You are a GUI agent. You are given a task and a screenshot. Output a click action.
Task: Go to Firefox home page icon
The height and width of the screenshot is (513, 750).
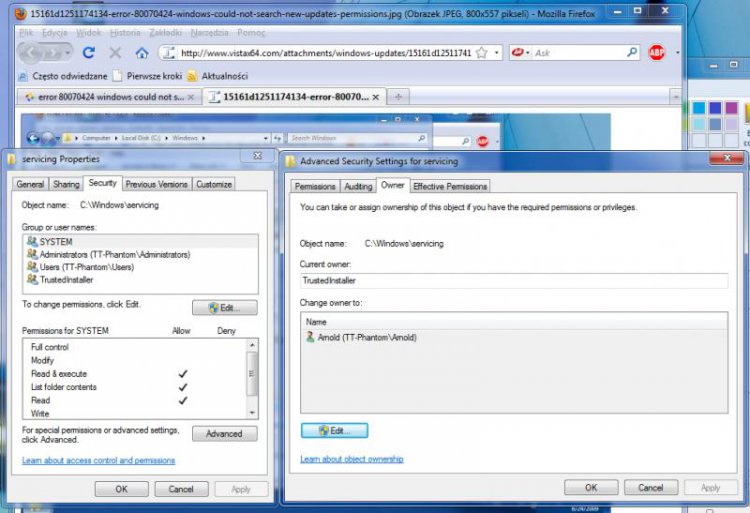pyautogui.click(x=142, y=53)
